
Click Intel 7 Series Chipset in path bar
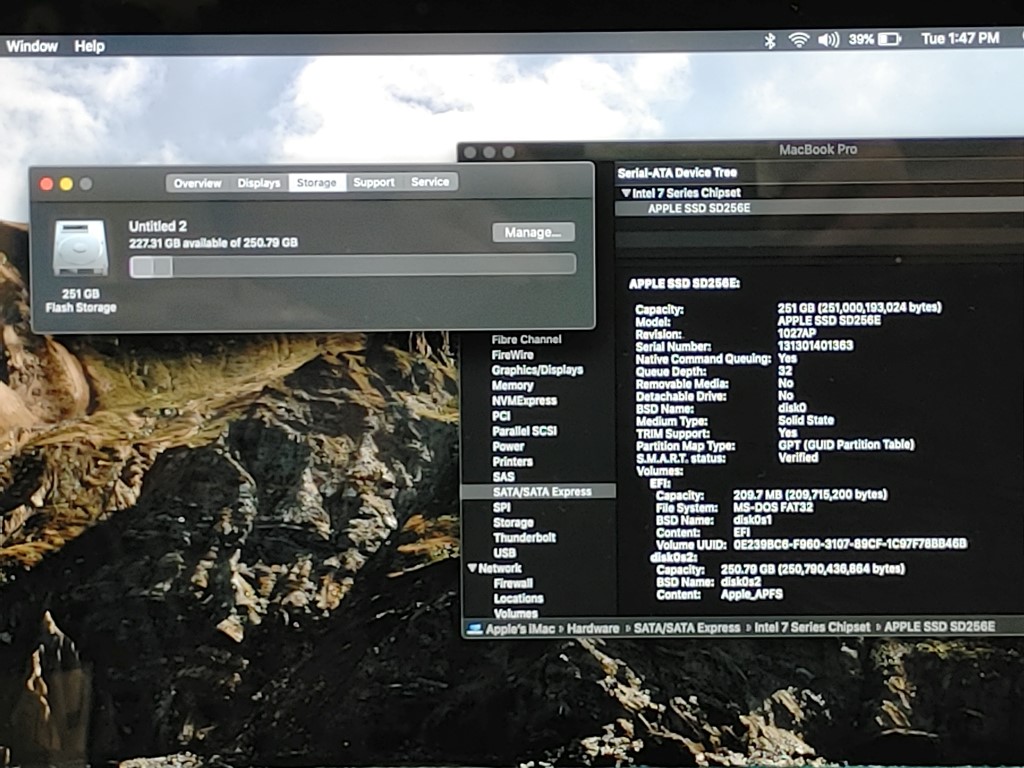[812, 628]
